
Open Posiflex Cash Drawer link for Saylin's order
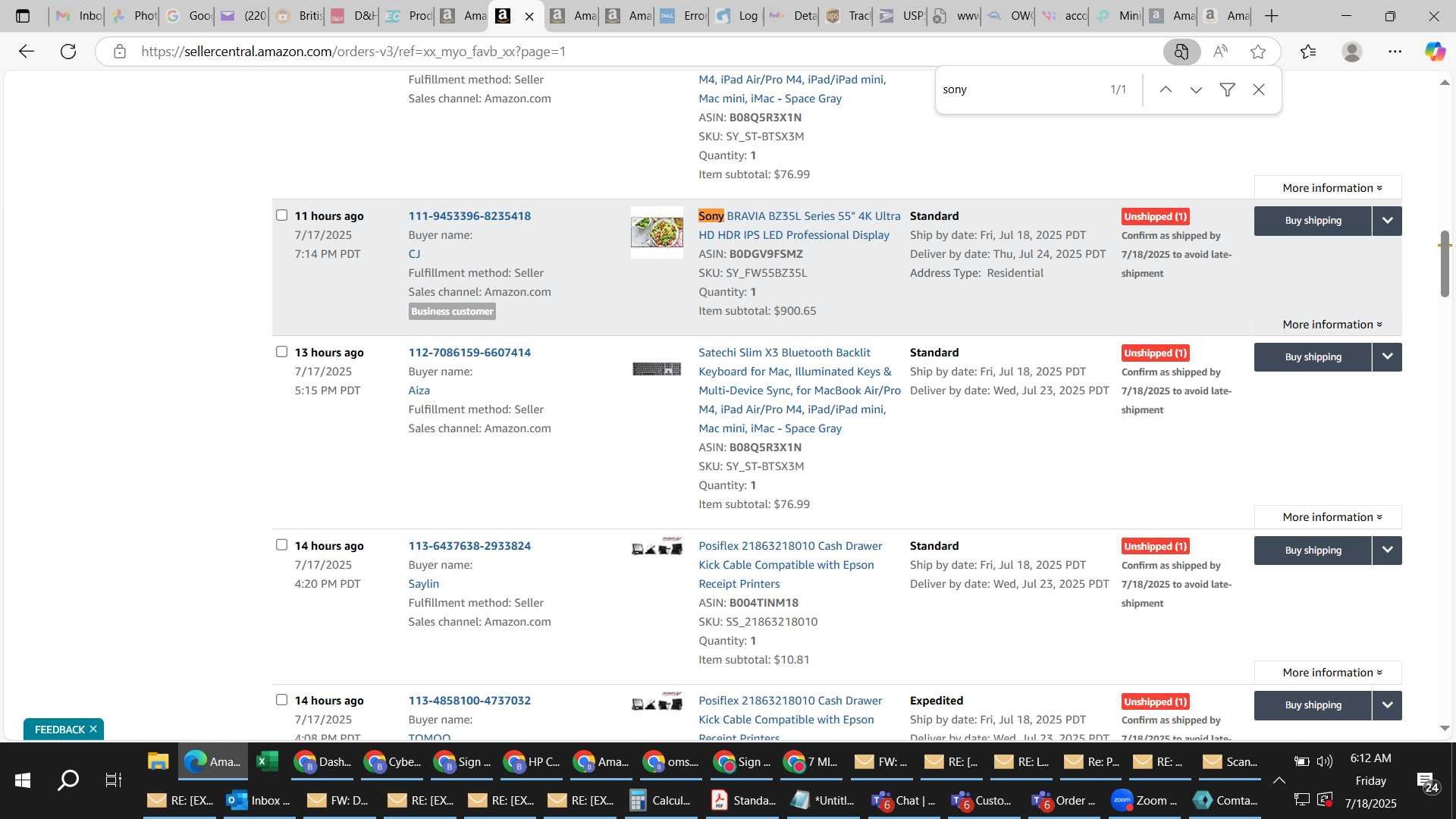coord(790,565)
